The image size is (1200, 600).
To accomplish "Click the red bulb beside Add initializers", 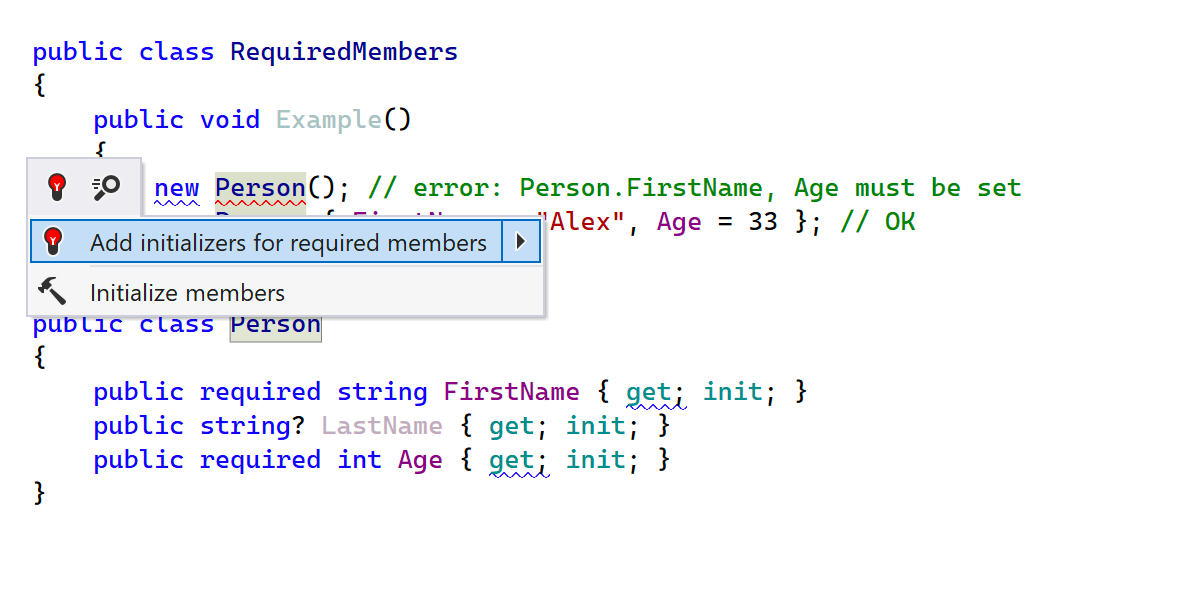I will 54,241.
